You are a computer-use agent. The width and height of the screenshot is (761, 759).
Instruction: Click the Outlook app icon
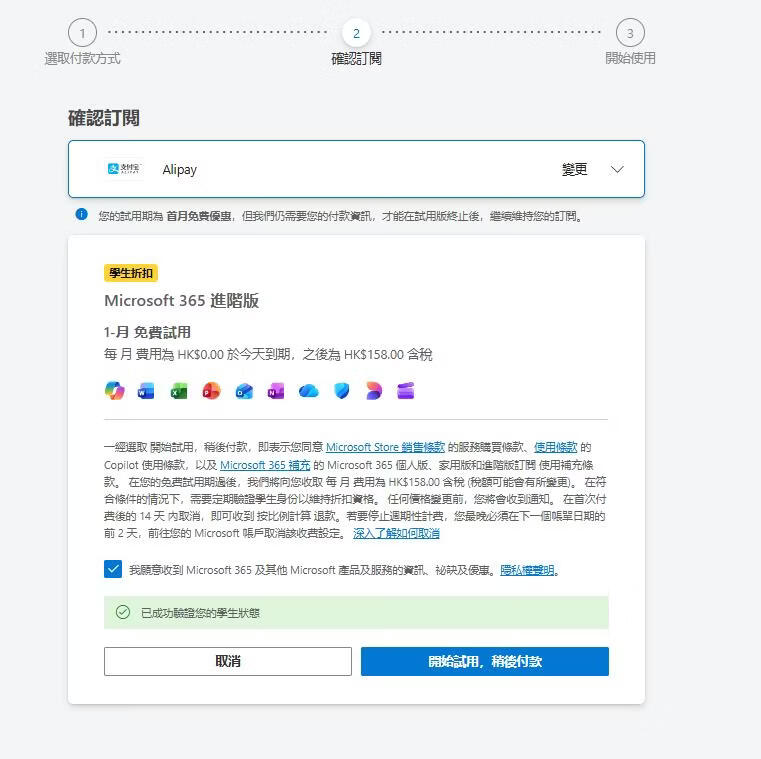point(244,391)
